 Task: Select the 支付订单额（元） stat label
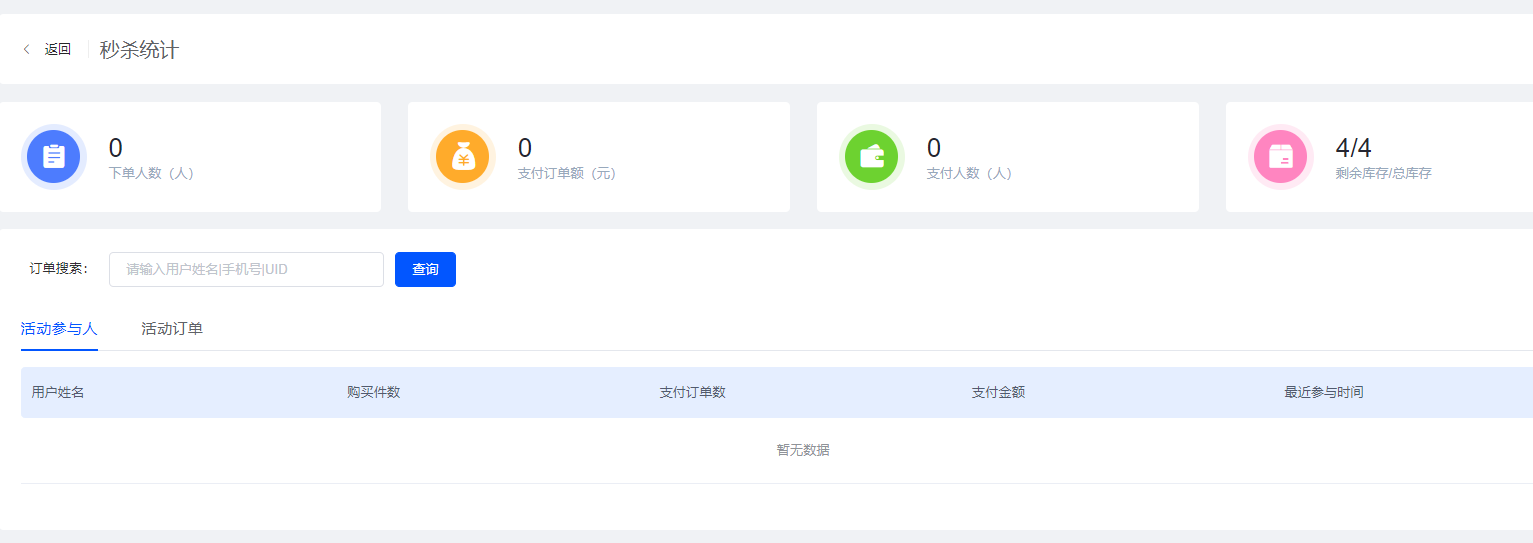(567, 173)
